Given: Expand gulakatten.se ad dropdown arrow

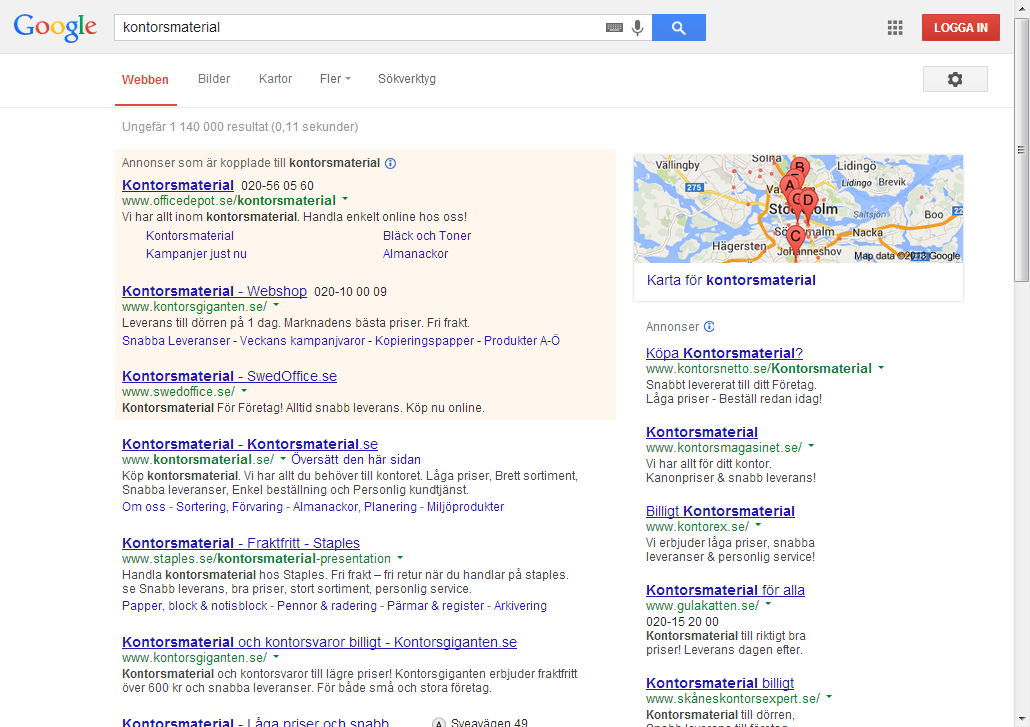Looking at the screenshot, I should point(768,604).
